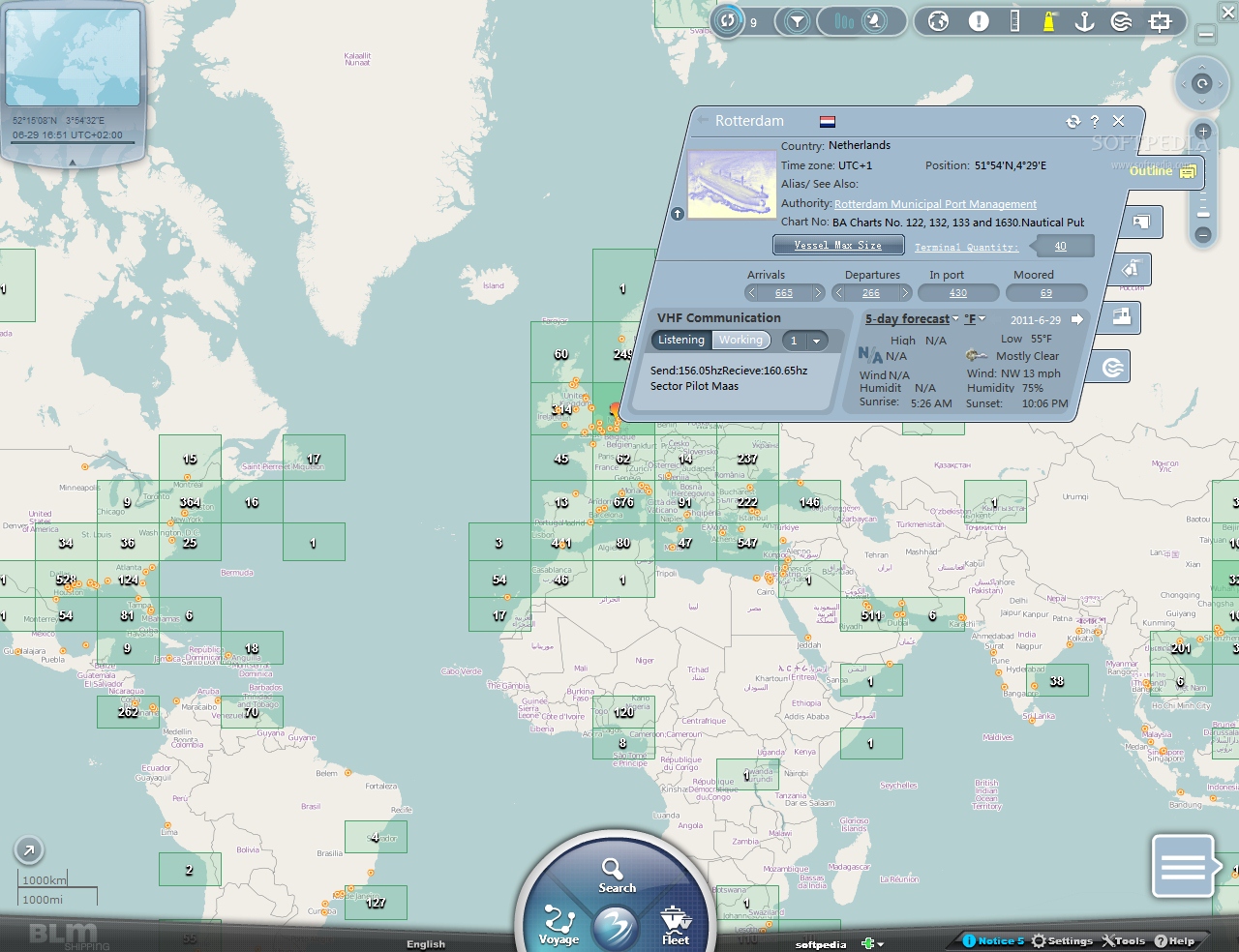Viewport: 1239px width, 952px height.
Task: Open Rotterdam Municipal Port Management link
Action: pyautogui.click(x=935, y=204)
